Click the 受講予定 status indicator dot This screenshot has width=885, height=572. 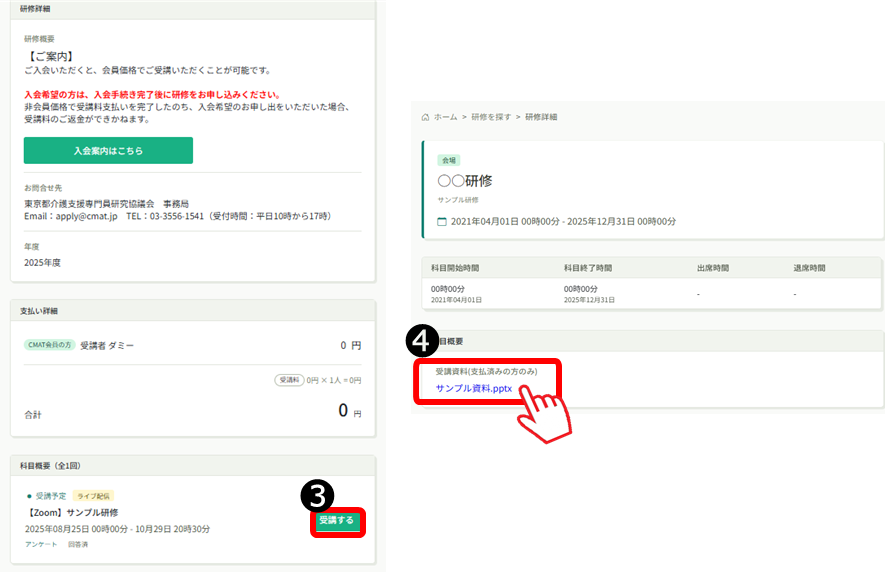coord(29,495)
